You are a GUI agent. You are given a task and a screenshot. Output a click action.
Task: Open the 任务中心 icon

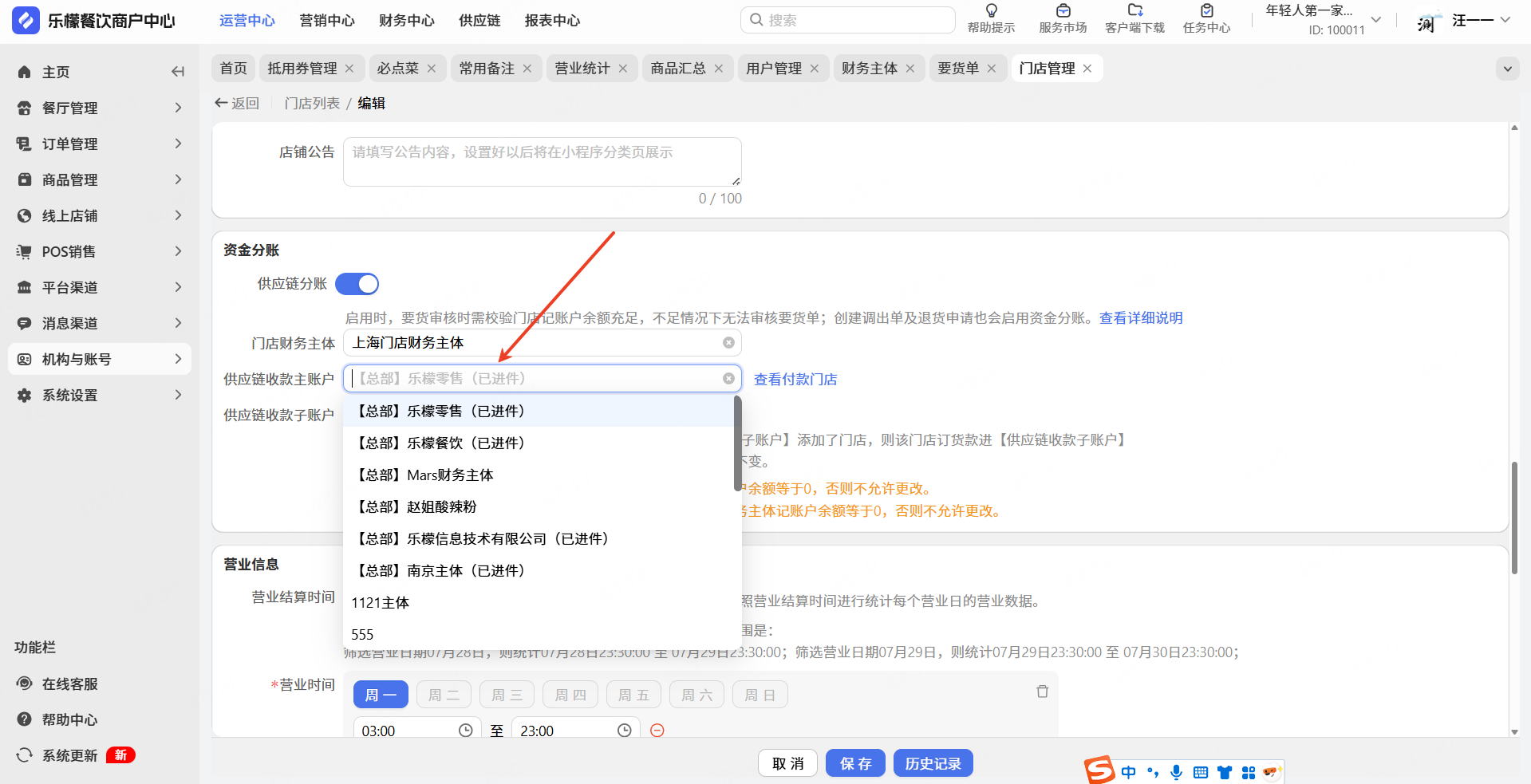coord(1207,11)
